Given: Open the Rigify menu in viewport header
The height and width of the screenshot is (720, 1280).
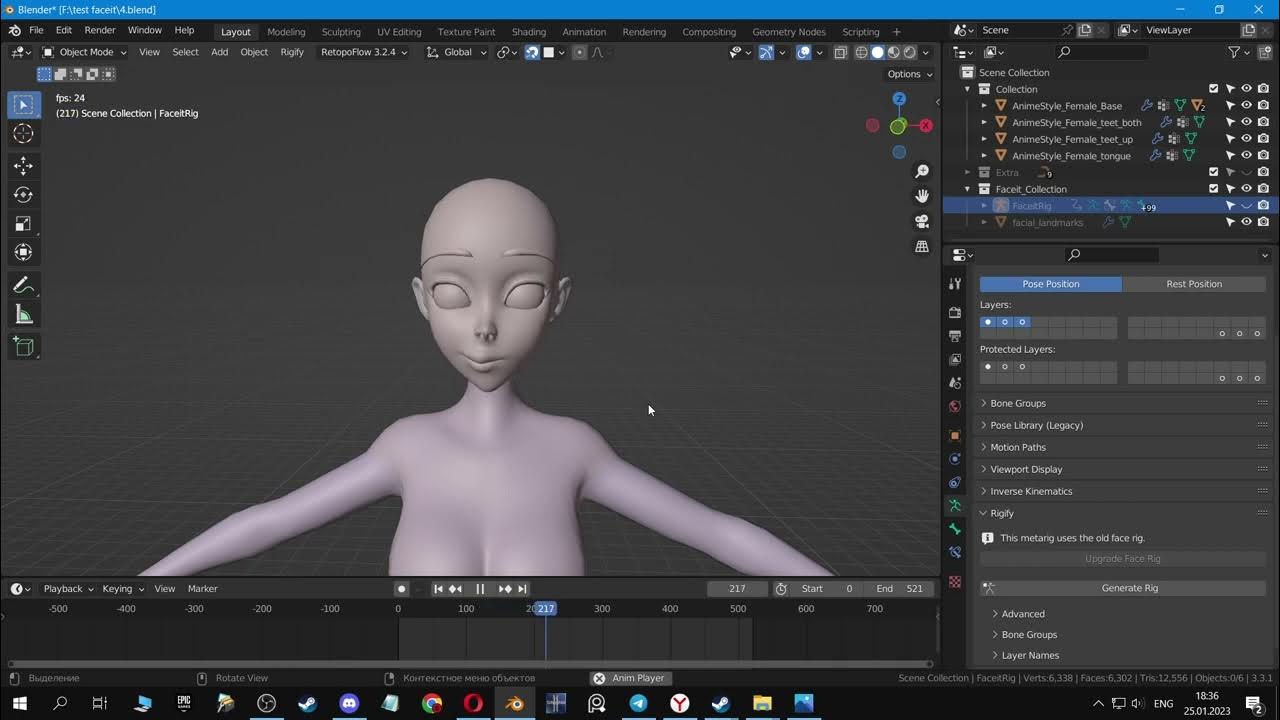Looking at the screenshot, I should pos(292,52).
